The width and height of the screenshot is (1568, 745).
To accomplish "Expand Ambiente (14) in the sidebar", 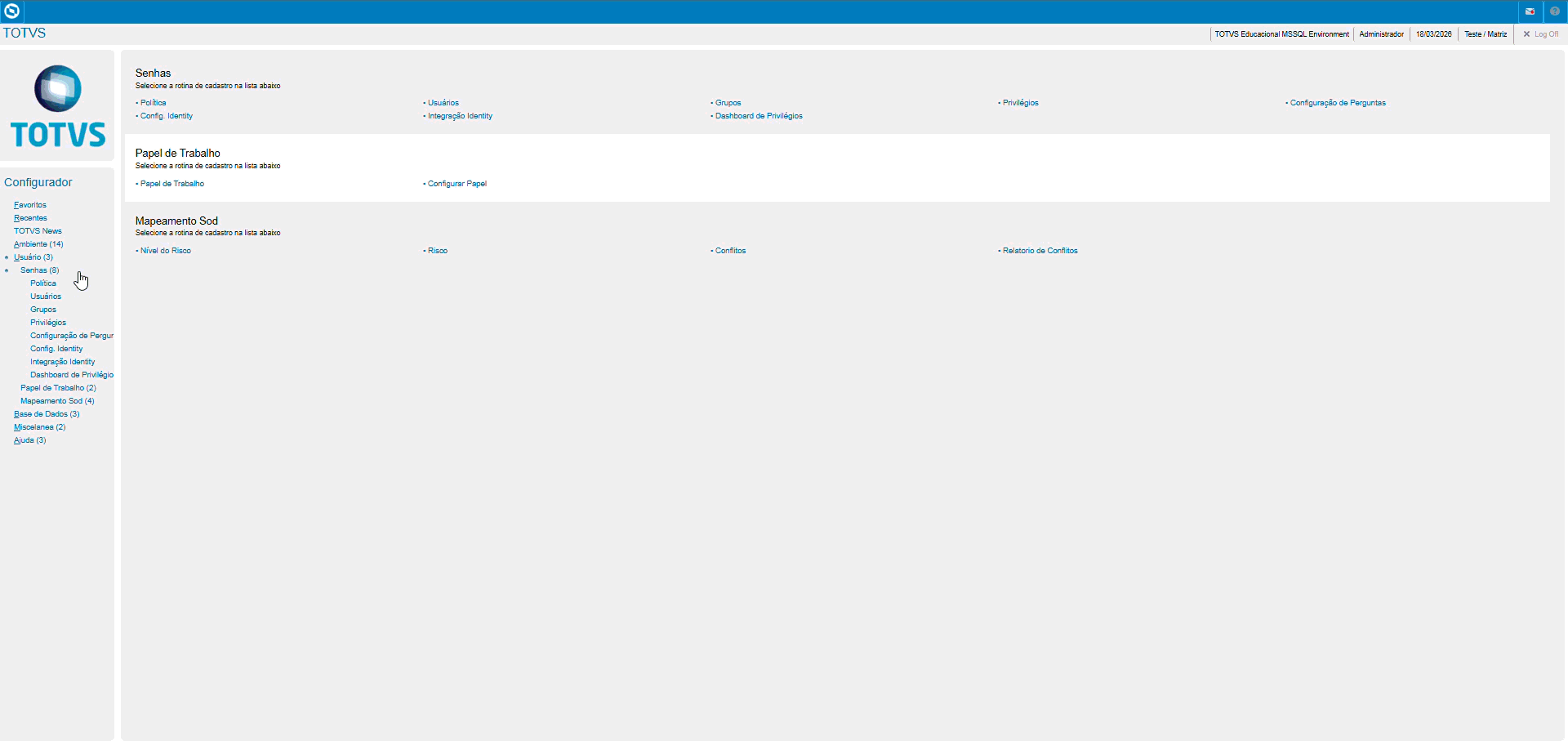I will 38,244.
